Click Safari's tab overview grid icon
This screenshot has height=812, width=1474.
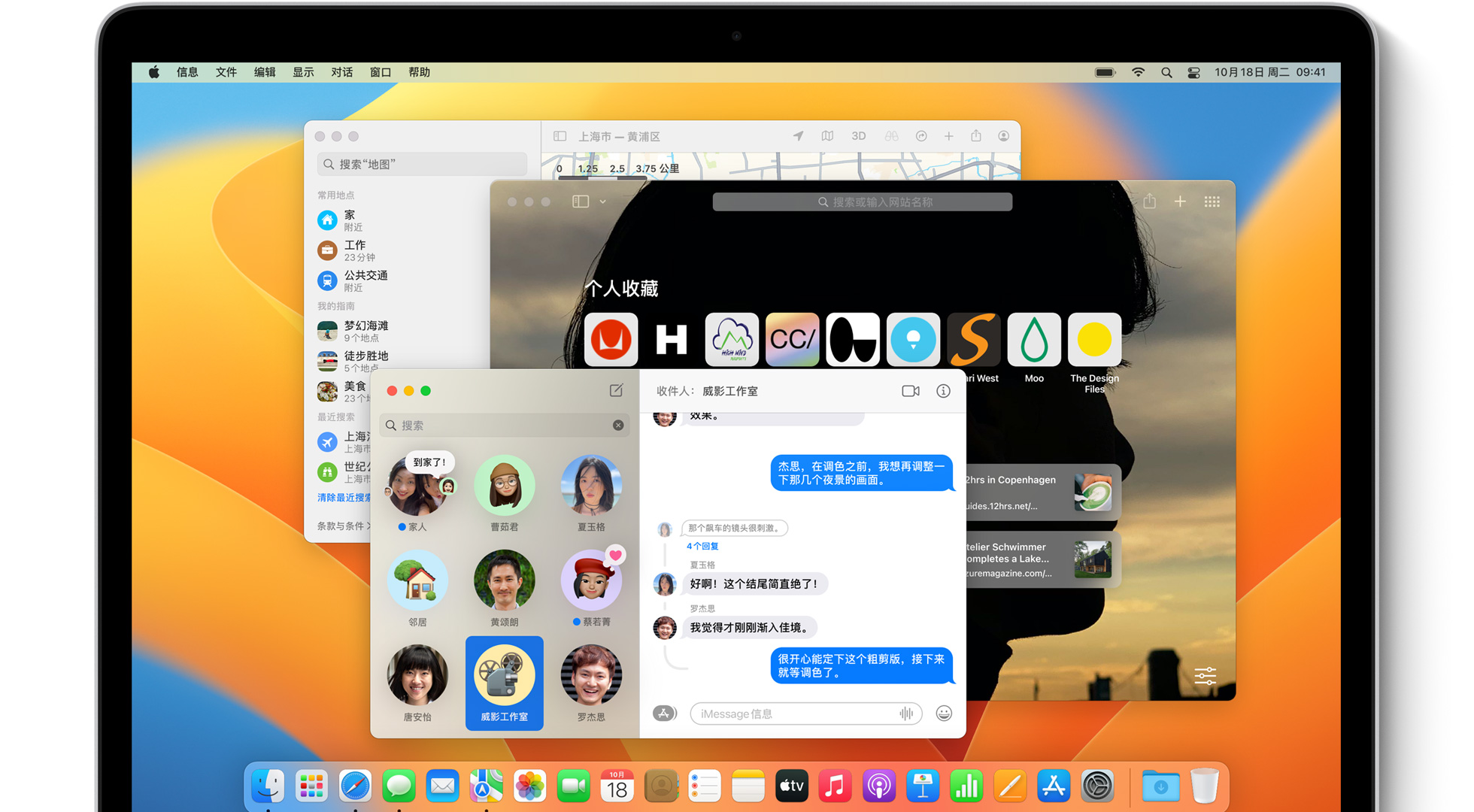pos(1212,201)
